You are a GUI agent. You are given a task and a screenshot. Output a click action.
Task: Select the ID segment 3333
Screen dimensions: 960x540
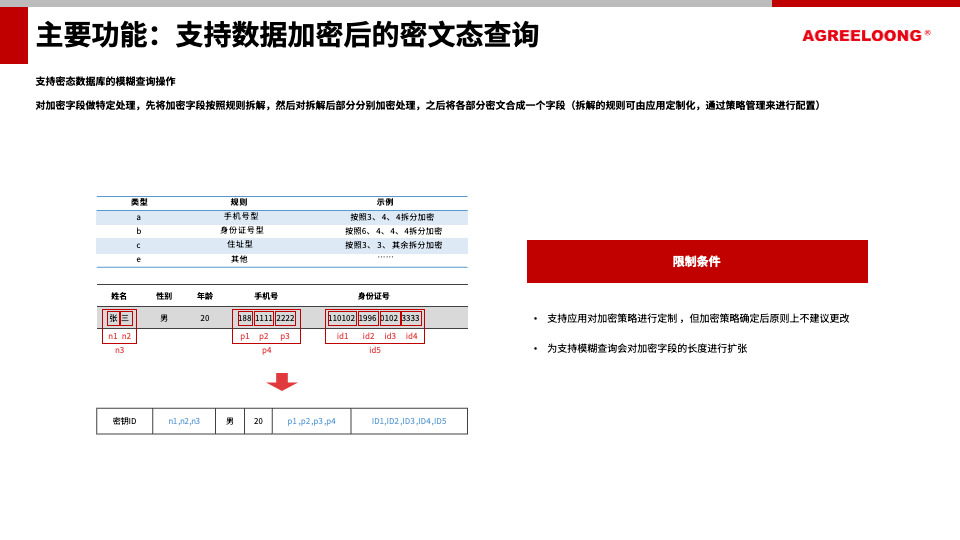point(411,318)
